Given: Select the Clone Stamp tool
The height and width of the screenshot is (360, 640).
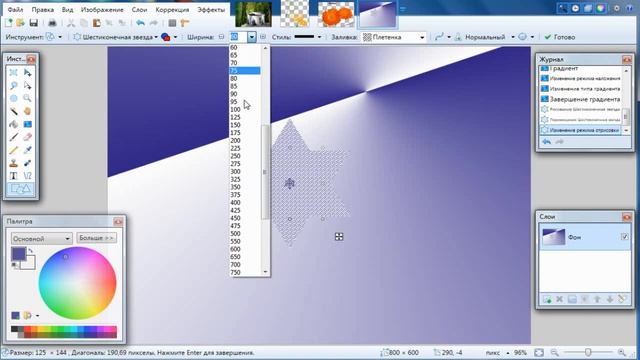Looking at the screenshot, I should [14, 163].
